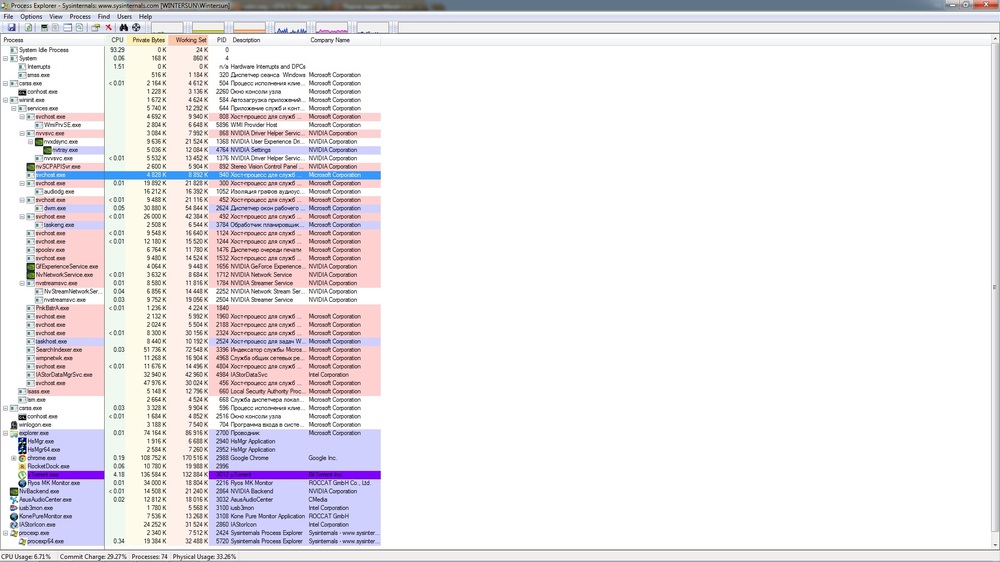Open the Process menu
The width and height of the screenshot is (1000, 562).
[x=80, y=17]
